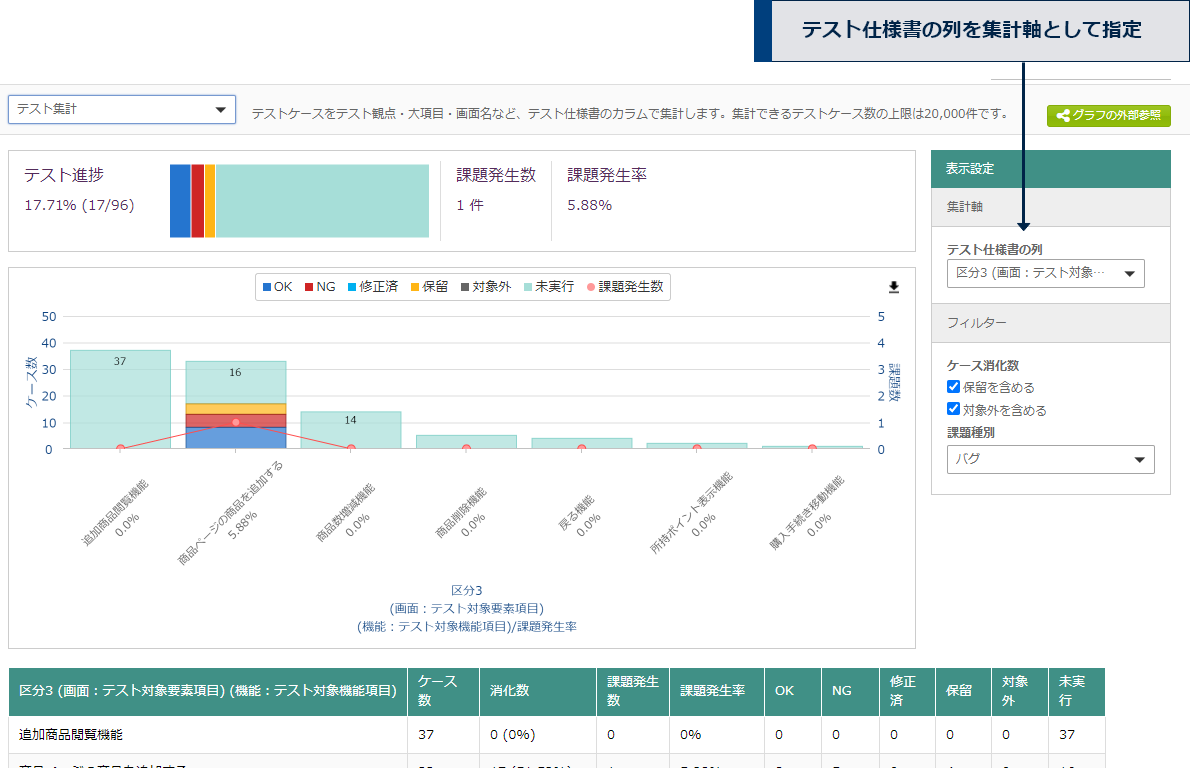This screenshot has width=1190, height=768.
Task: Toggle OK legend item in chart
Action: pyautogui.click(x=278, y=287)
